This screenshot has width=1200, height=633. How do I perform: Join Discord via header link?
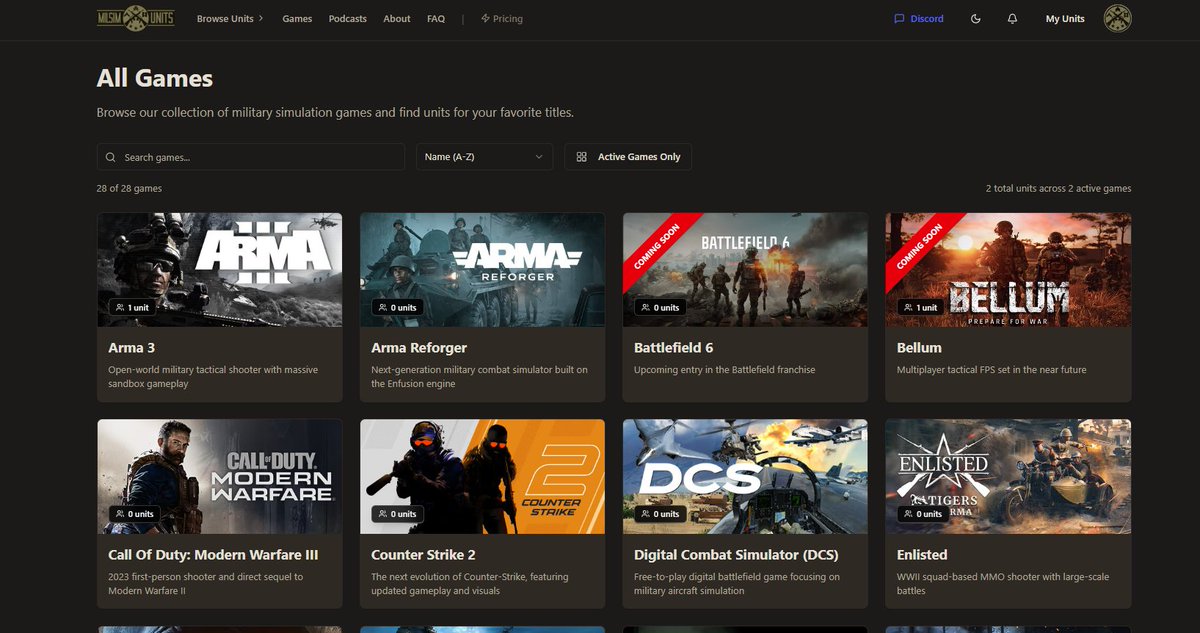pos(919,19)
